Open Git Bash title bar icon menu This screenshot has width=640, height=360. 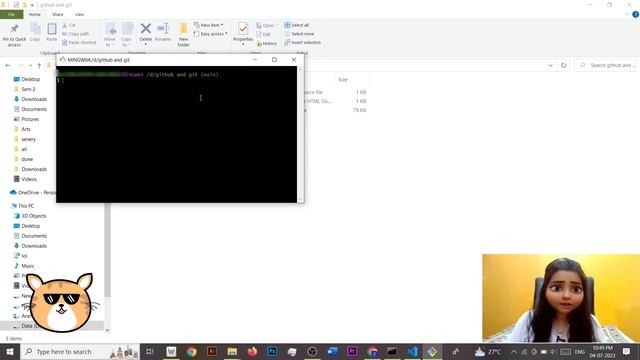[x=62, y=60]
